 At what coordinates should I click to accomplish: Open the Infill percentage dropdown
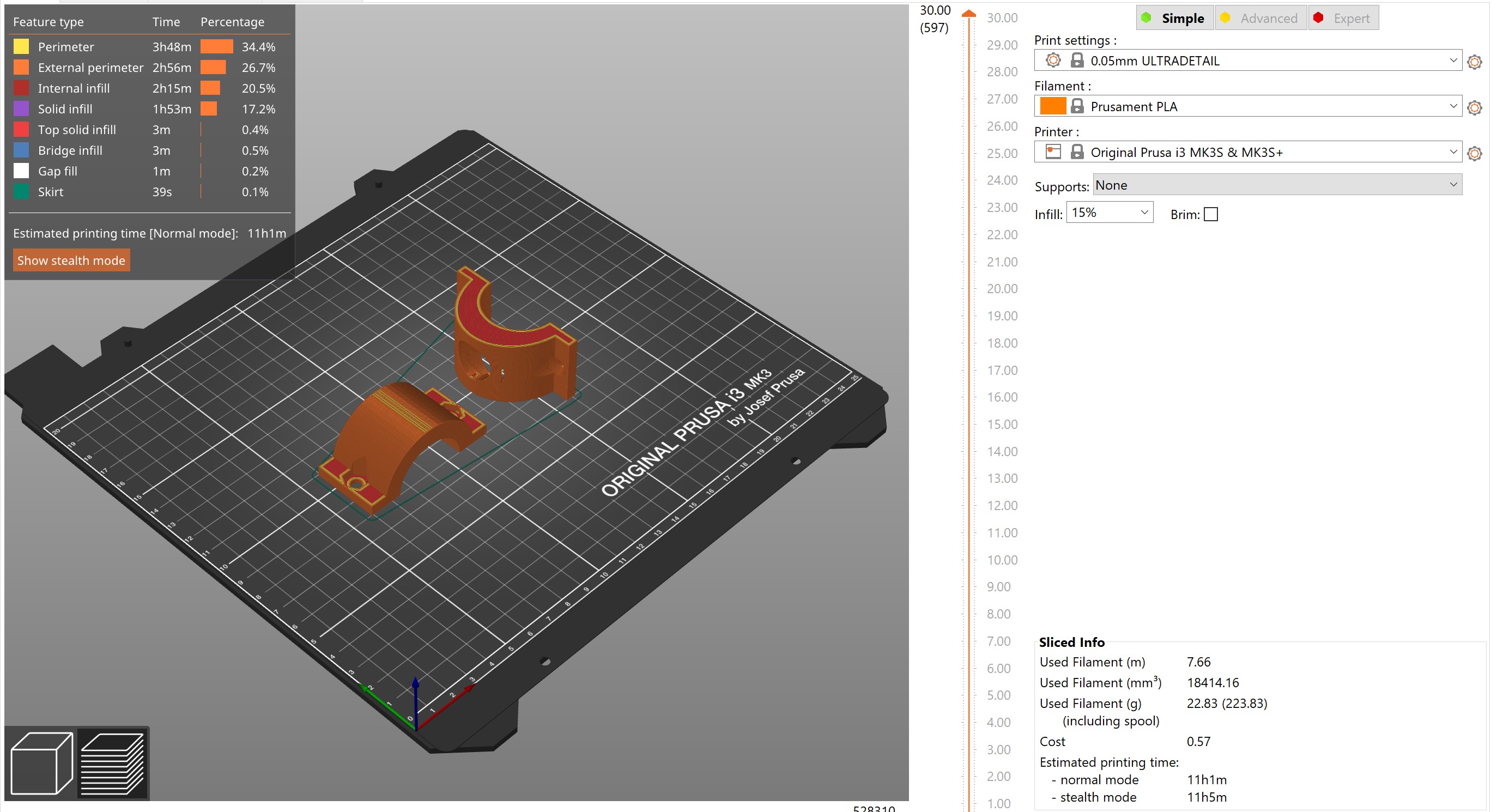click(x=1110, y=213)
